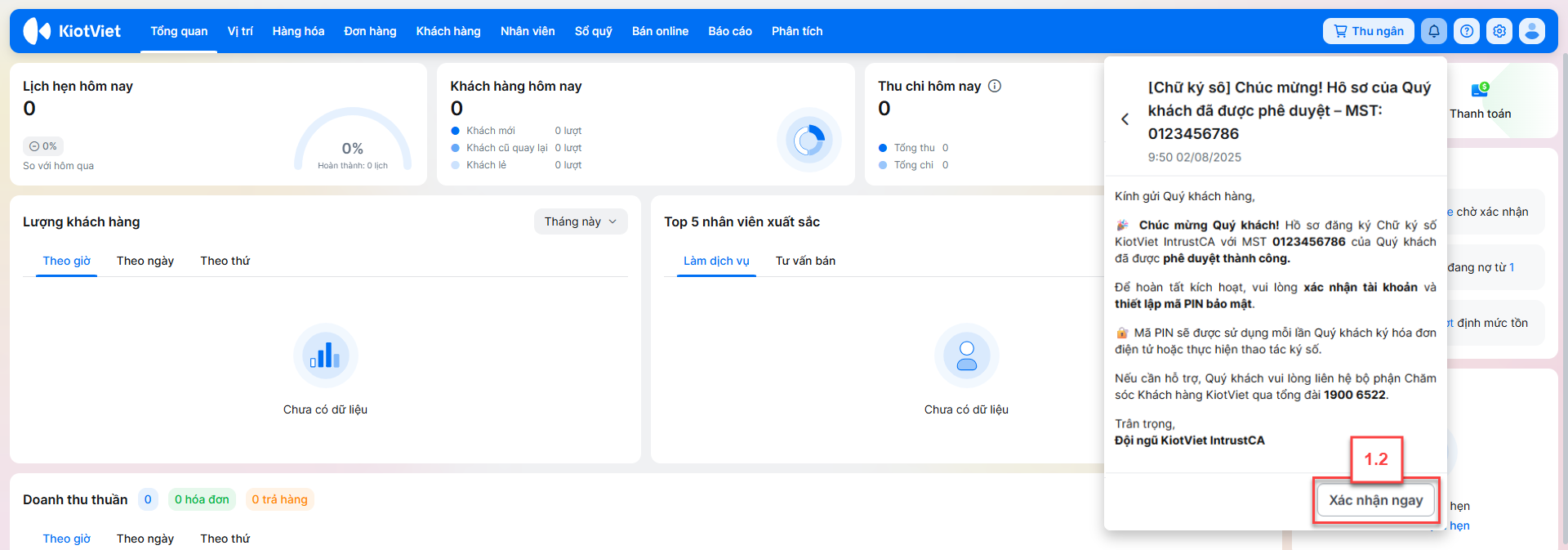
Task: Click Top 5 nhân viên xuất sắc heading
Action: tap(742, 221)
